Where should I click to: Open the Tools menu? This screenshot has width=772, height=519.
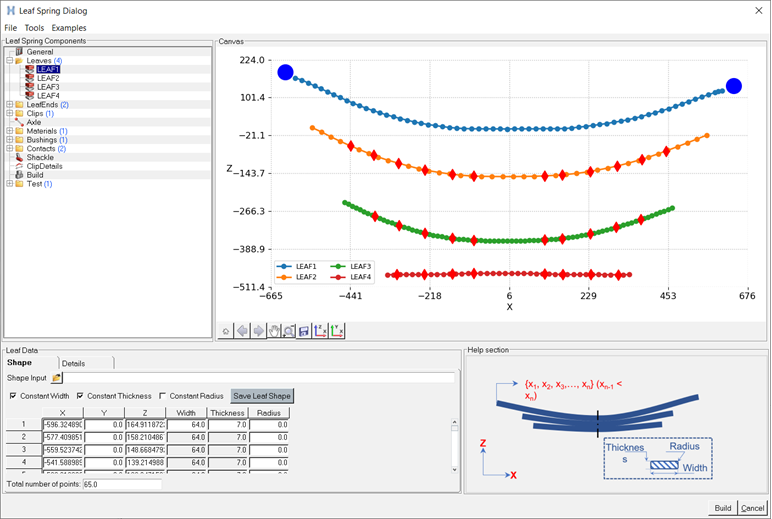coord(34,28)
